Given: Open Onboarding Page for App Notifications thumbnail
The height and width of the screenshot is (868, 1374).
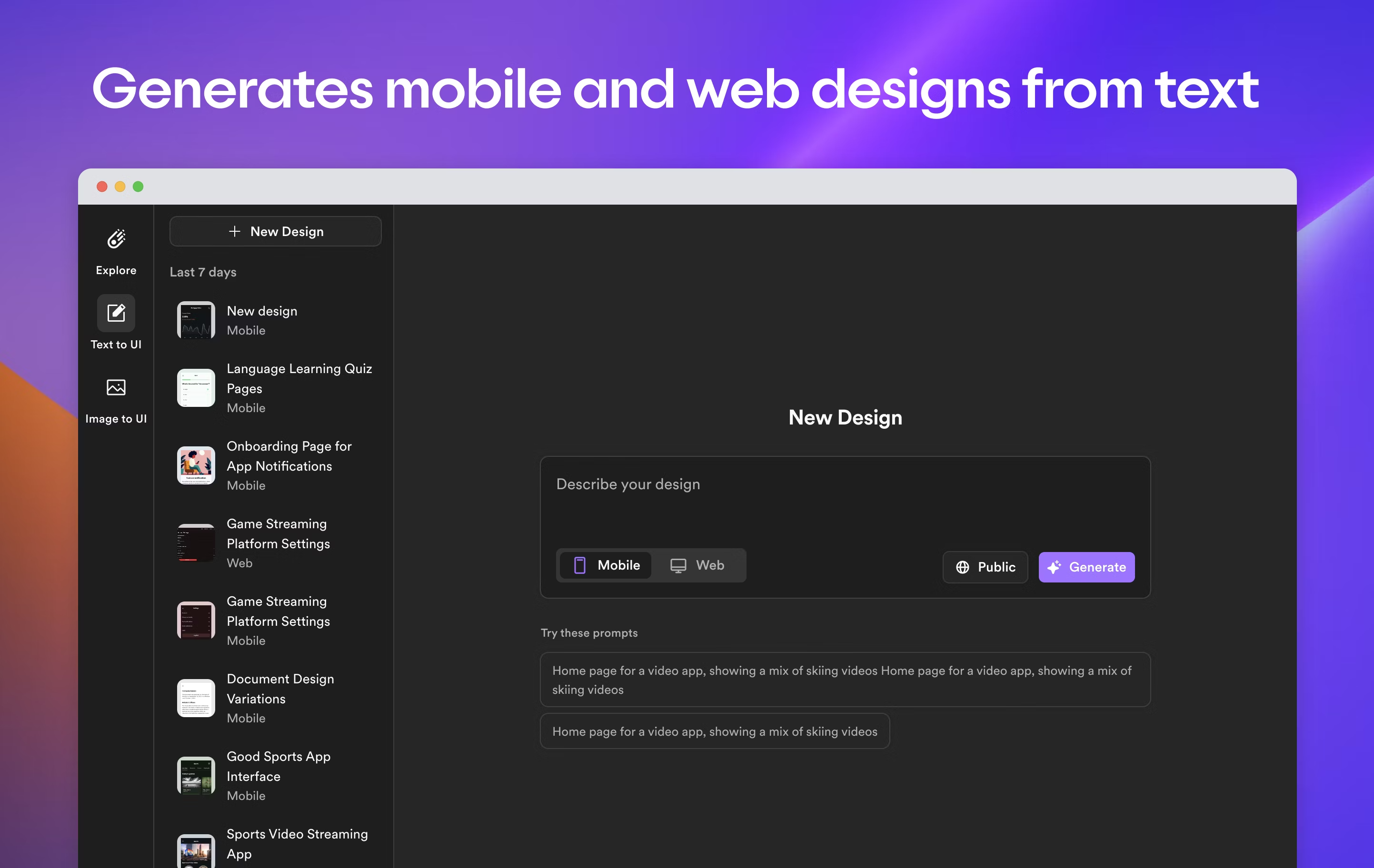Looking at the screenshot, I should pyautogui.click(x=196, y=465).
